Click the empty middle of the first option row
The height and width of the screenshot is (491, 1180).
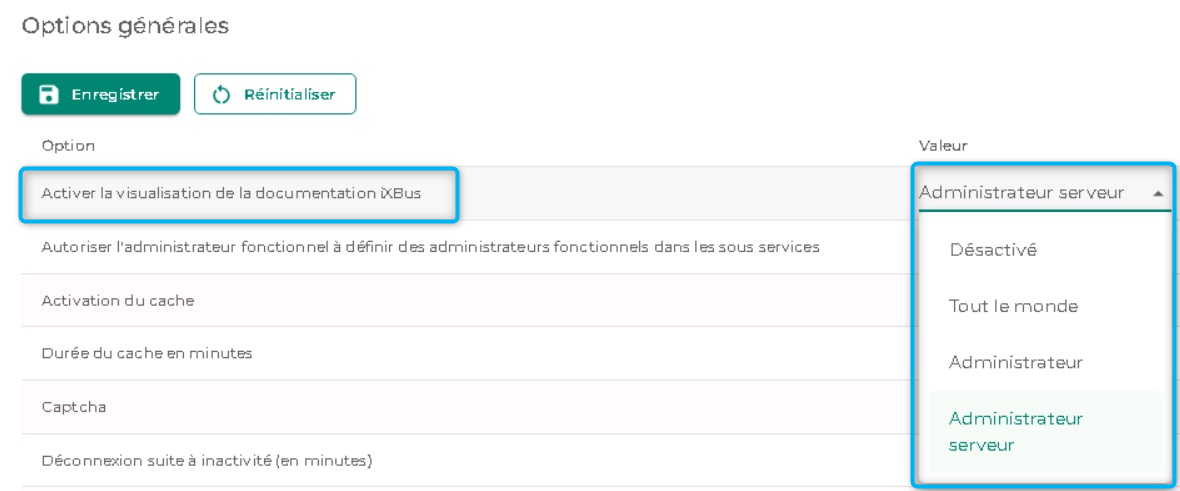680,193
